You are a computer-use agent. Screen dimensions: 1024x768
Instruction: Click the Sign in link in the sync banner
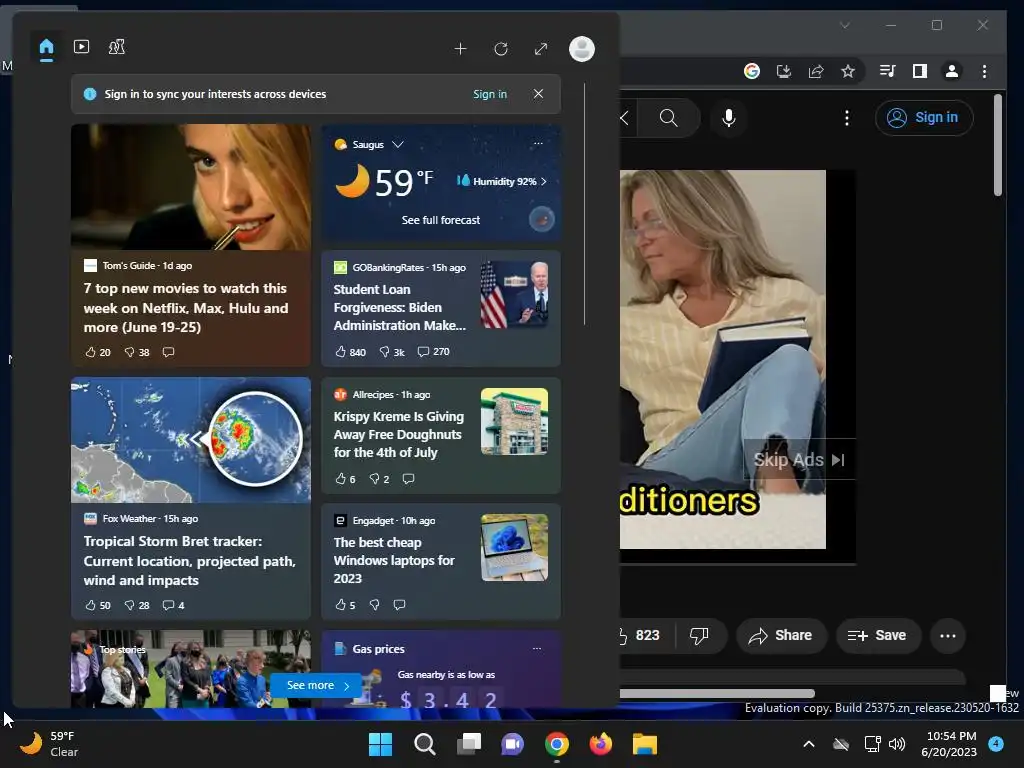[490, 94]
